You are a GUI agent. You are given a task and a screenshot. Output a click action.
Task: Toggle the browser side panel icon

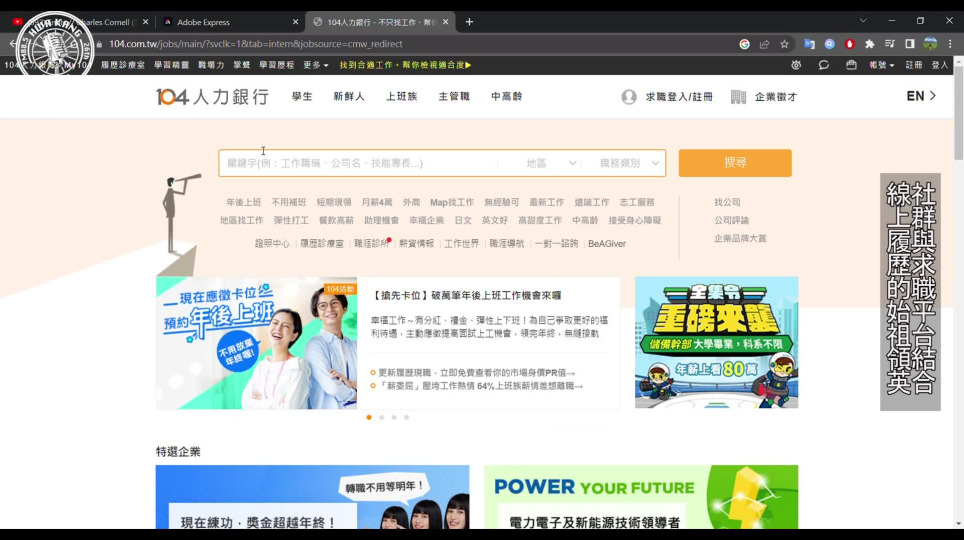[x=910, y=44]
